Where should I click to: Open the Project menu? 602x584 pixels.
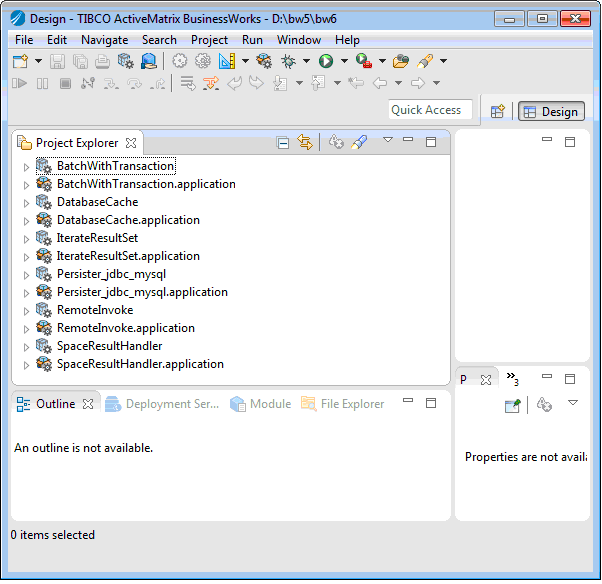(x=209, y=40)
